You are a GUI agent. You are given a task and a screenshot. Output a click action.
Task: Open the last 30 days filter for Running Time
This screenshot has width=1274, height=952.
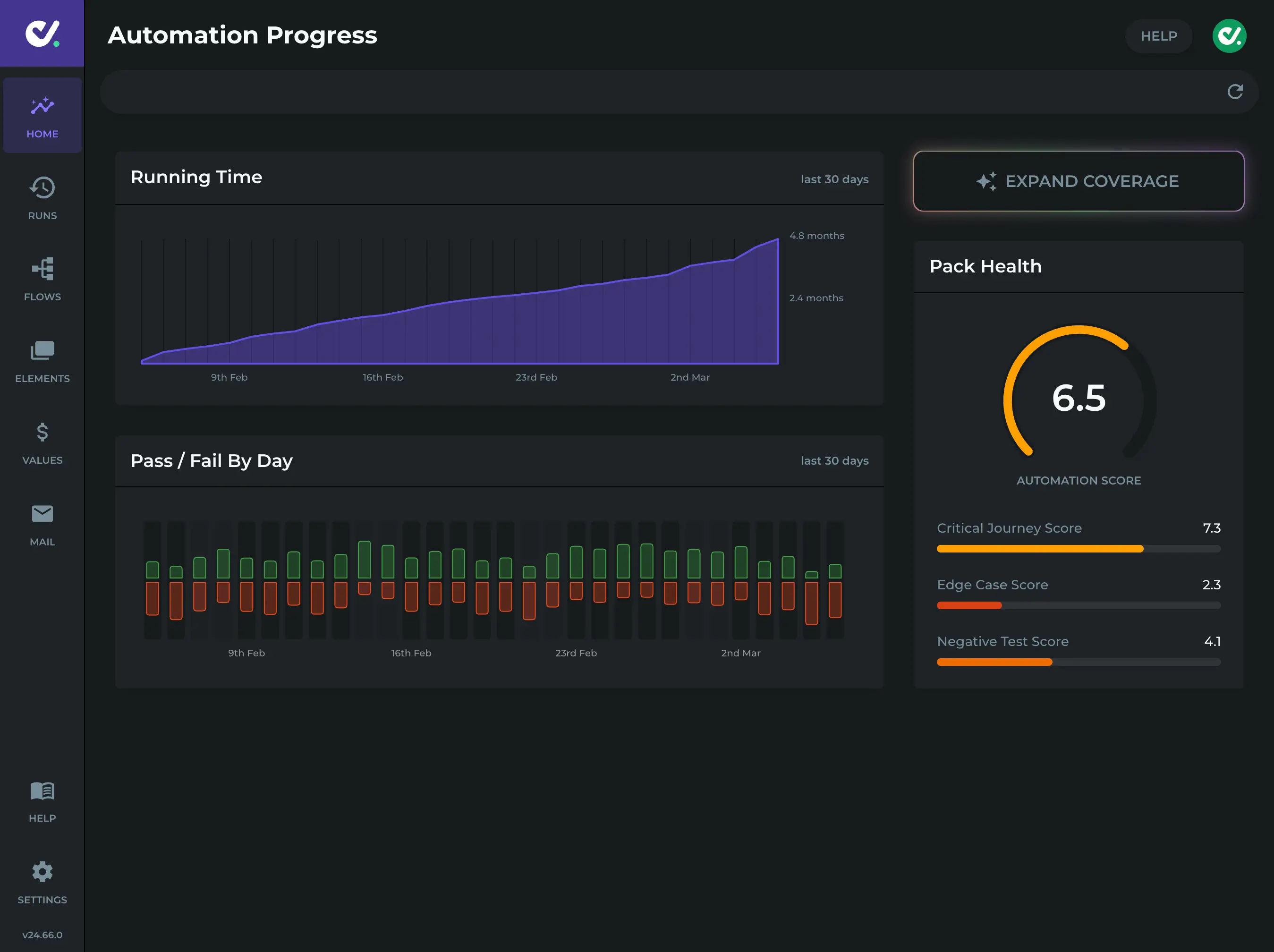pyautogui.click(x=834, y=179)
